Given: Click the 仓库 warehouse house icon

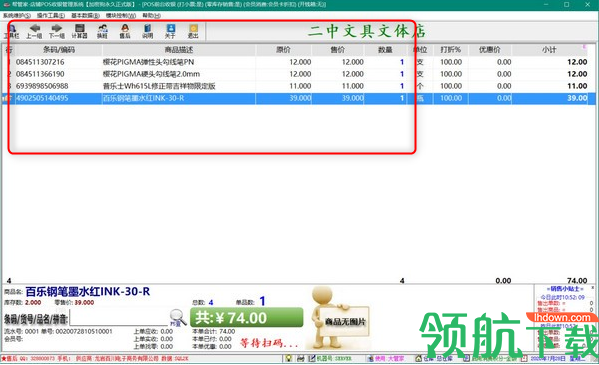Looking at the screenshot, I should point(419,359).
